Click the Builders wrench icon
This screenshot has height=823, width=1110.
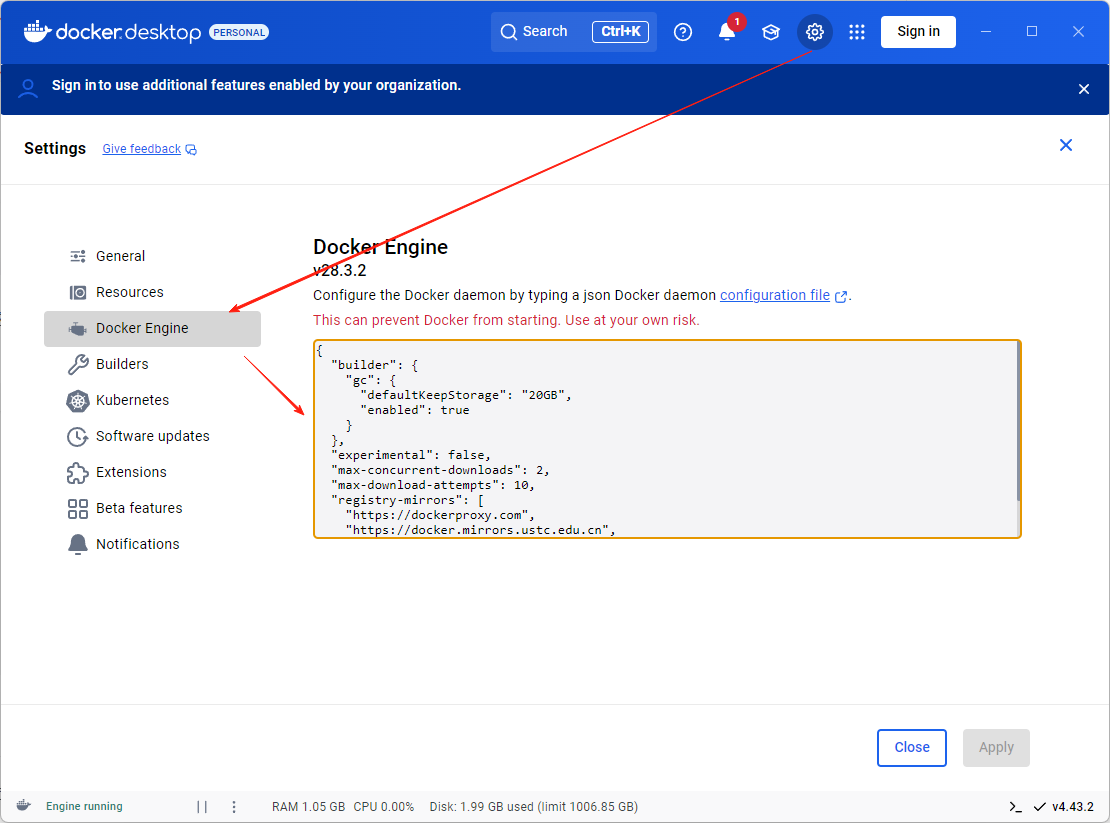78,364
